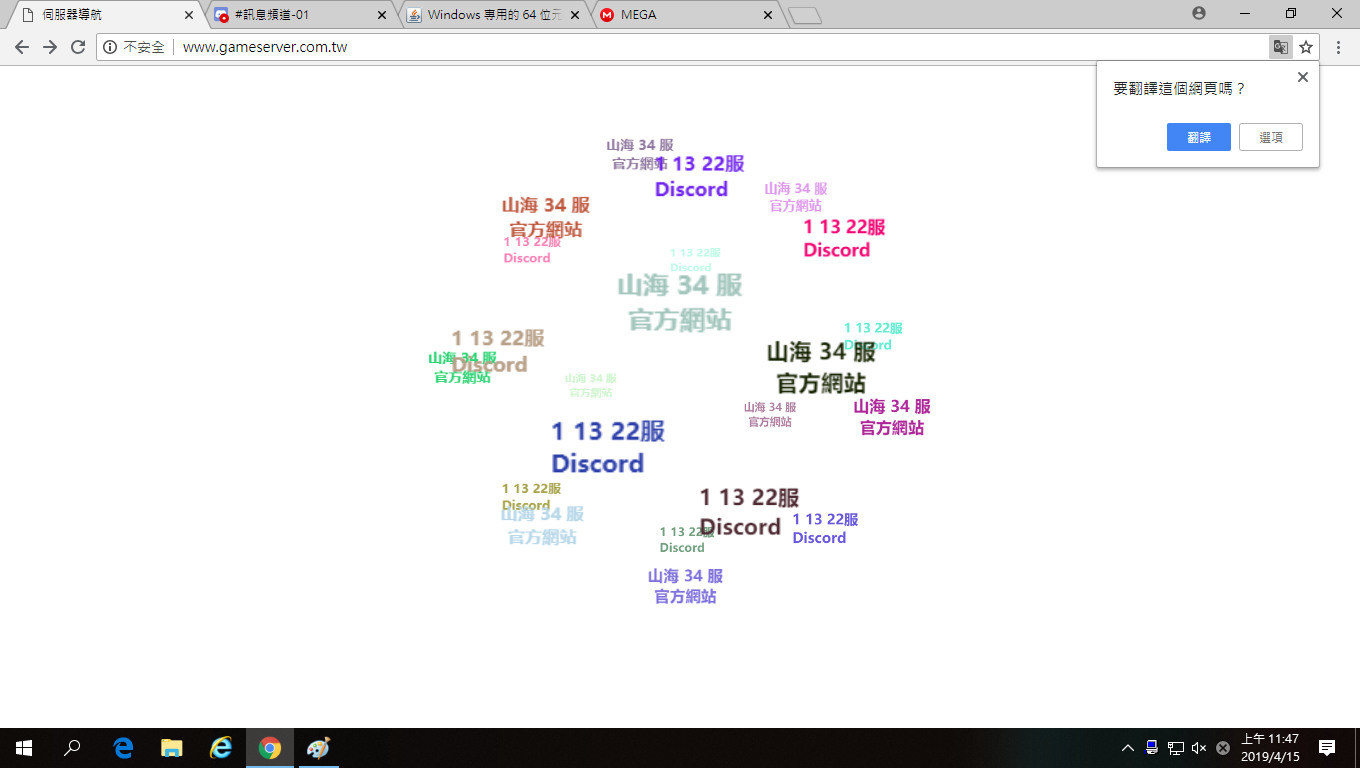
Task: Open site info icon beside 不安全
Action: click(110, 47)
